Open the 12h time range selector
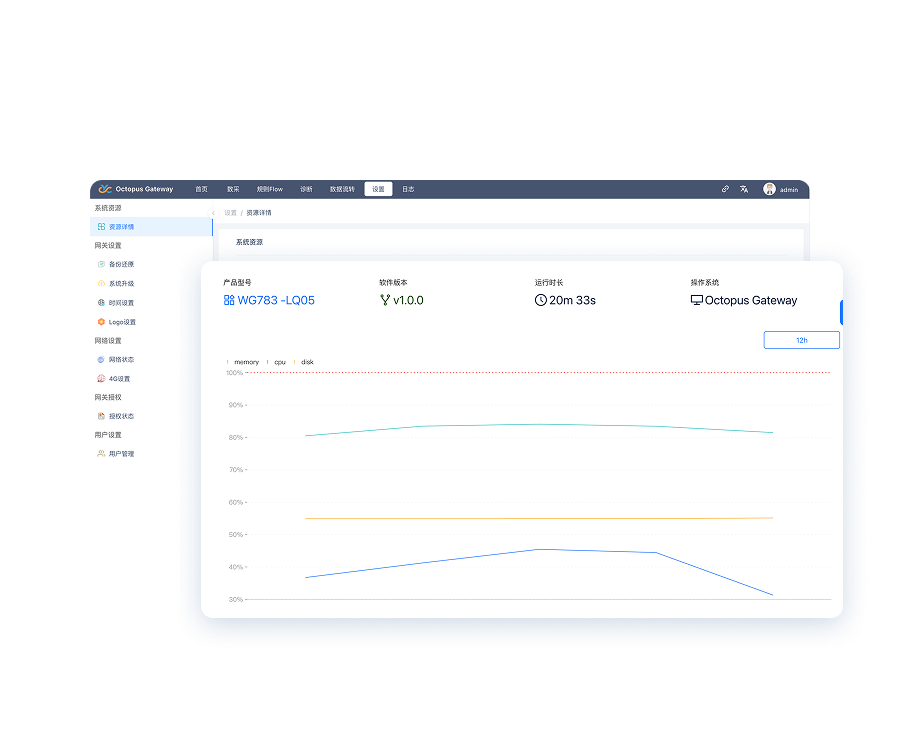Screen dimensions: 900x750 801,340
